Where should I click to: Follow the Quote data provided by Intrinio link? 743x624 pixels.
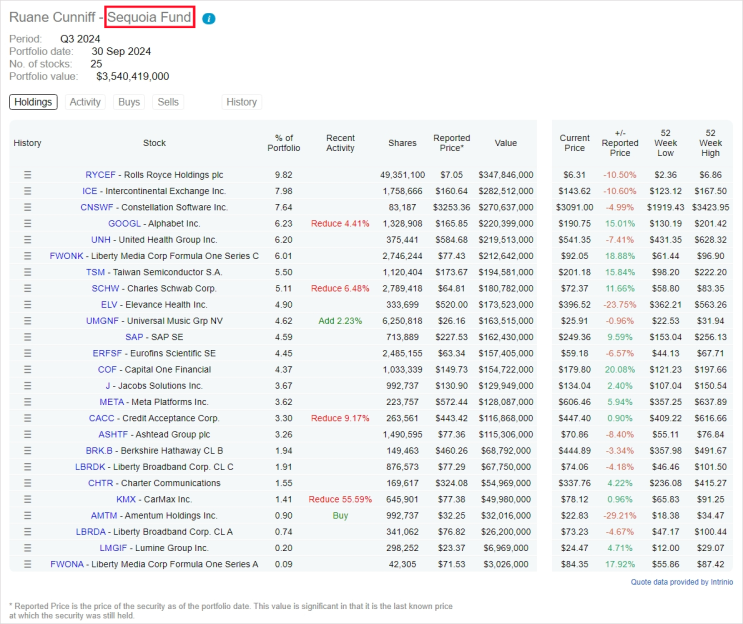pyautogui.click(x=681, y=582)
